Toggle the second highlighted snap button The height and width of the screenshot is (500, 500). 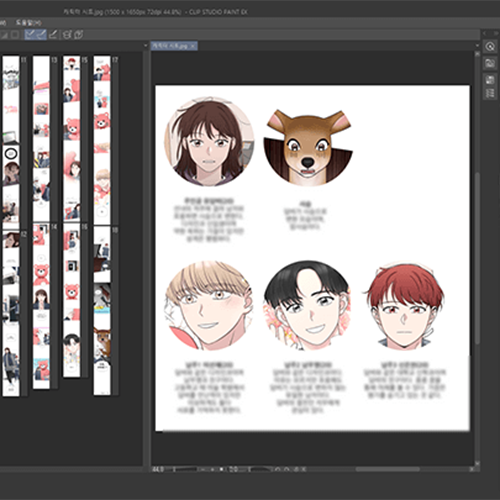point(41,34)
